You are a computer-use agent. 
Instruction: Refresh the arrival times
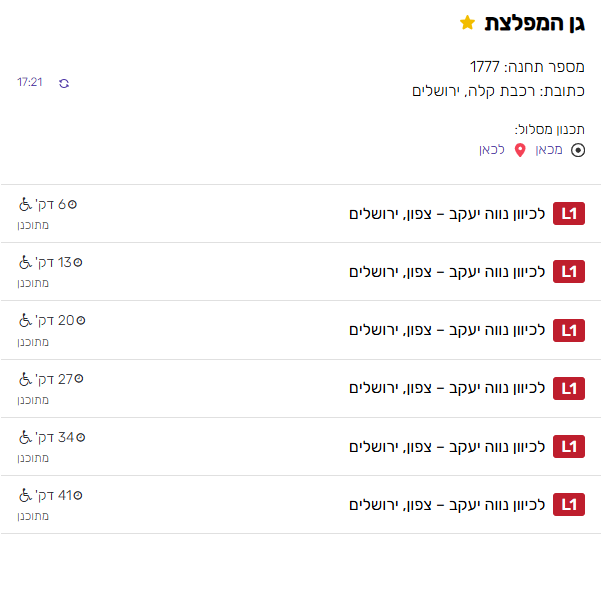[x=64, y=83]
